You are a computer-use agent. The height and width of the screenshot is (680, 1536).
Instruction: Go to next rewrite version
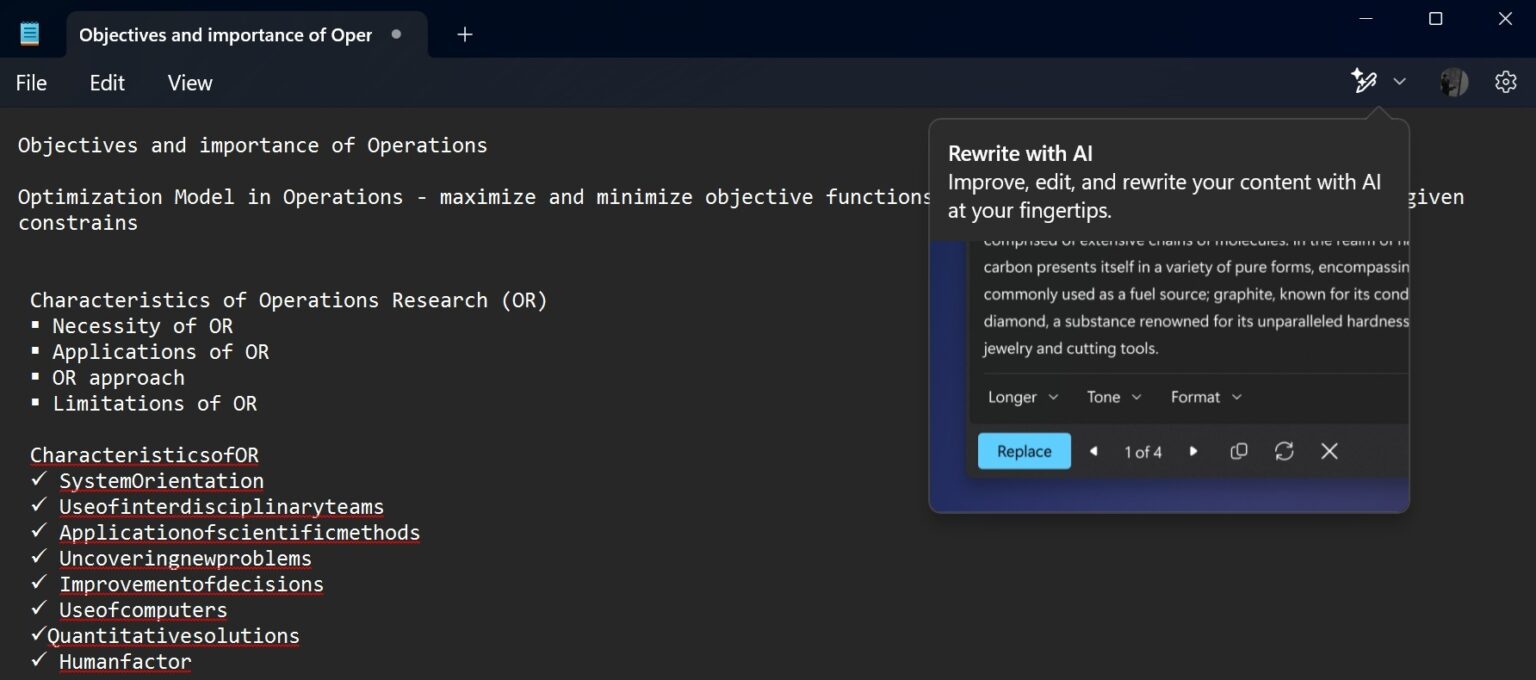(x=1193, y=451)
